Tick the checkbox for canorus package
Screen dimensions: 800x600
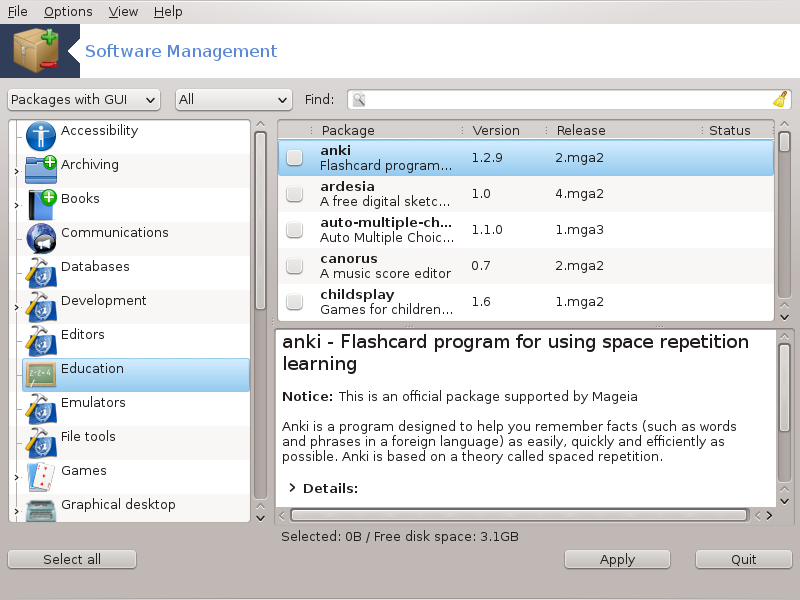[x=294, y=266]
